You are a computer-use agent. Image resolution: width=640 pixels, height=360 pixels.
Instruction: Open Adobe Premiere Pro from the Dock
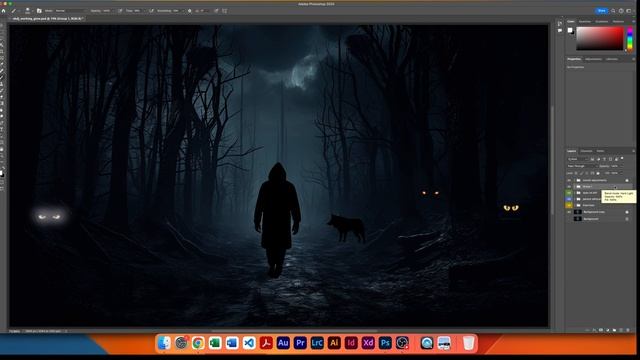click(x=300, y=343)
